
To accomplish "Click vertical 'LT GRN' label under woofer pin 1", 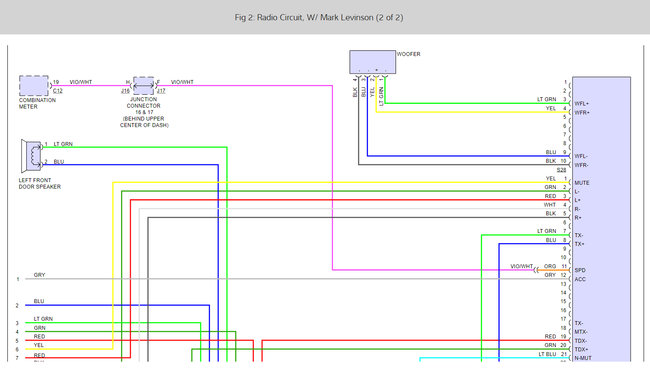I will [381, 96].
